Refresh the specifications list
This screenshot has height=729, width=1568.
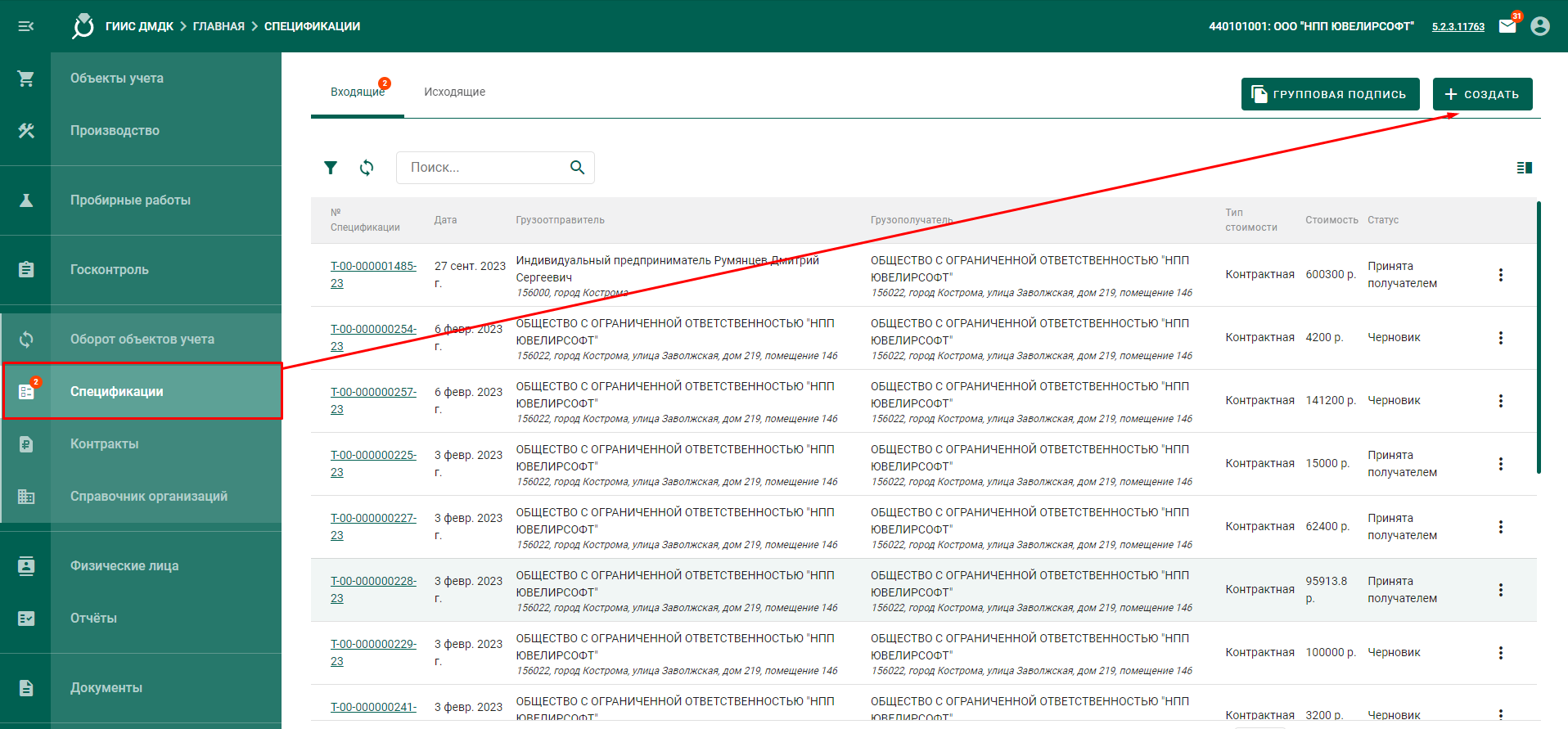(x=367, y=168)
